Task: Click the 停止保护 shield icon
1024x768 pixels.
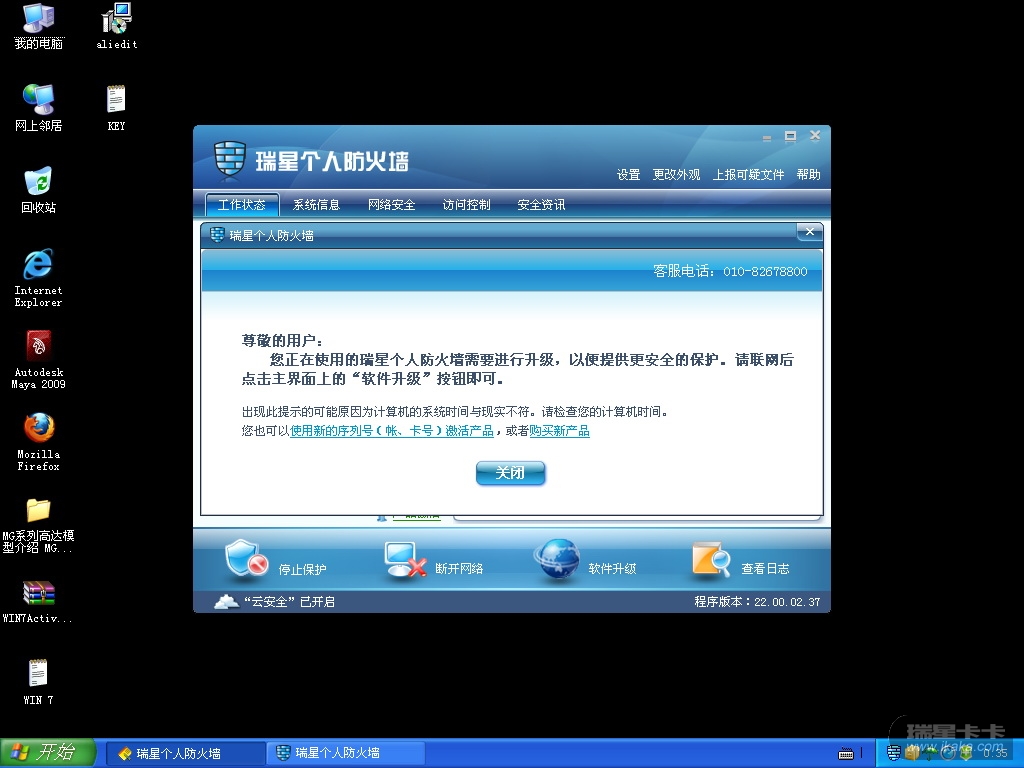Action: 246,560
